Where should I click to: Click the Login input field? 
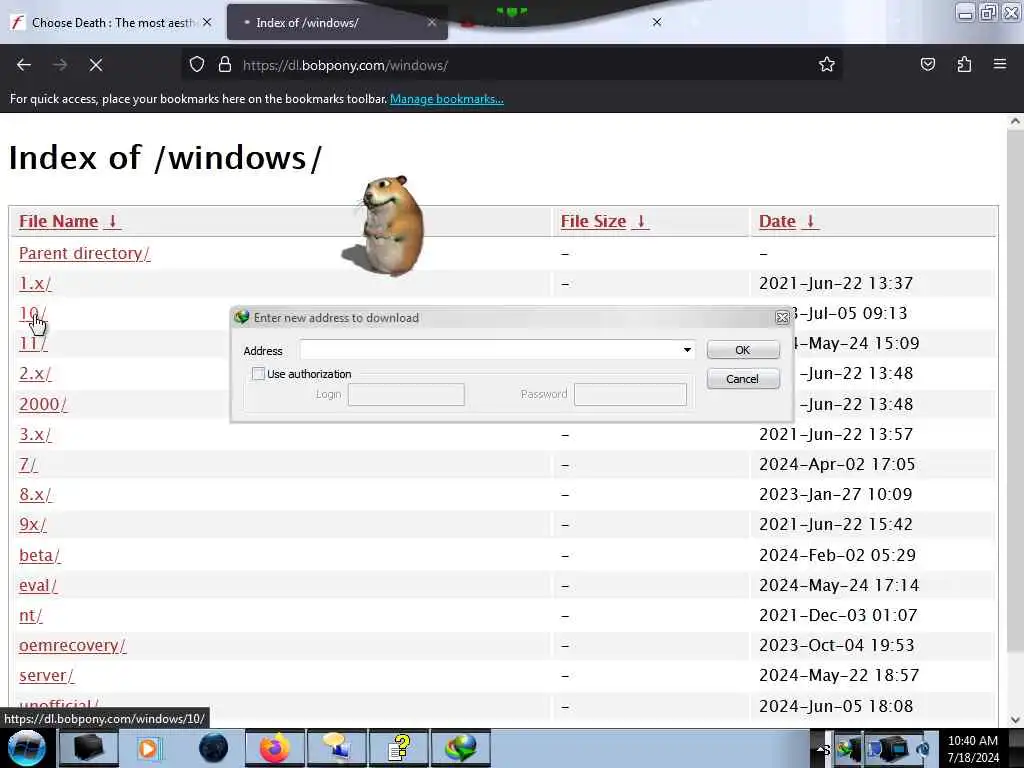tap(406, 394)
